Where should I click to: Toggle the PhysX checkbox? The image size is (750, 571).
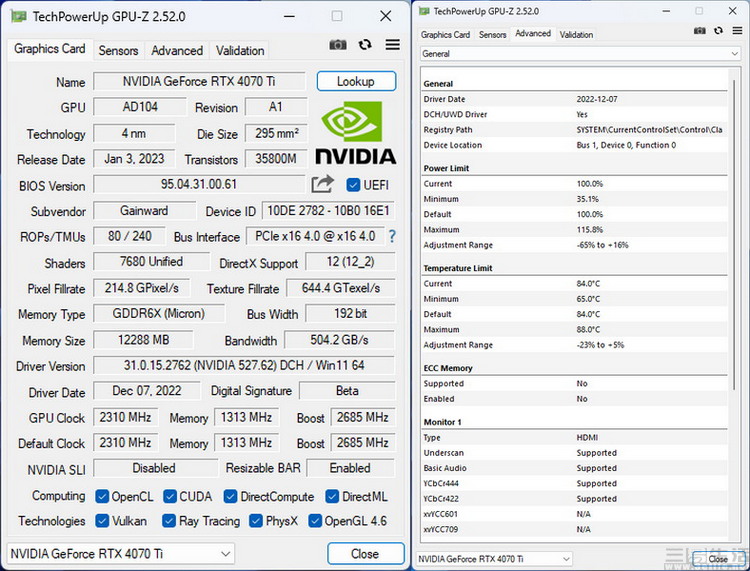[256, 521]
